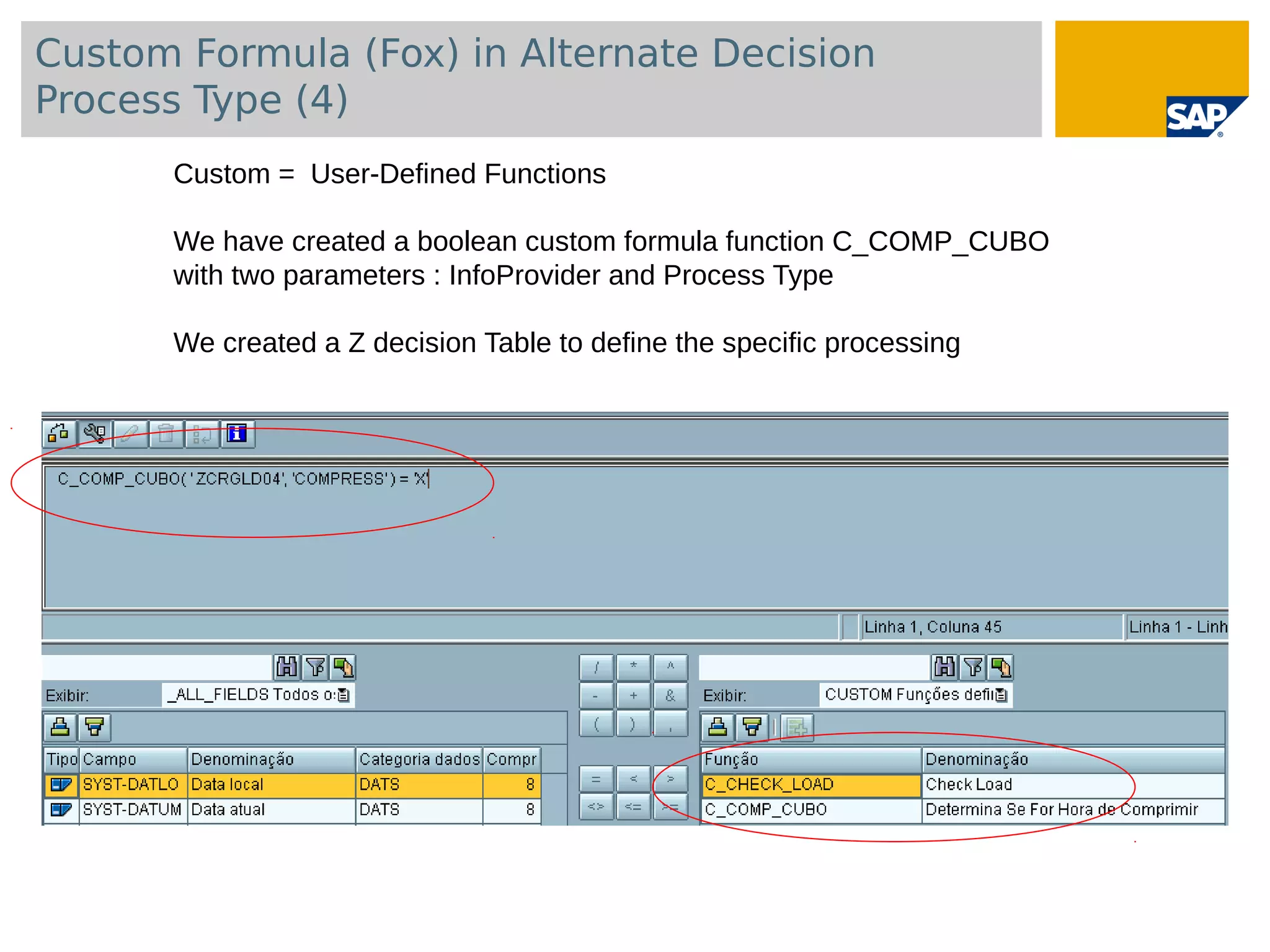Sort descending in the functions table
This screenshot has height=952, width=1270.
point(752,727)
